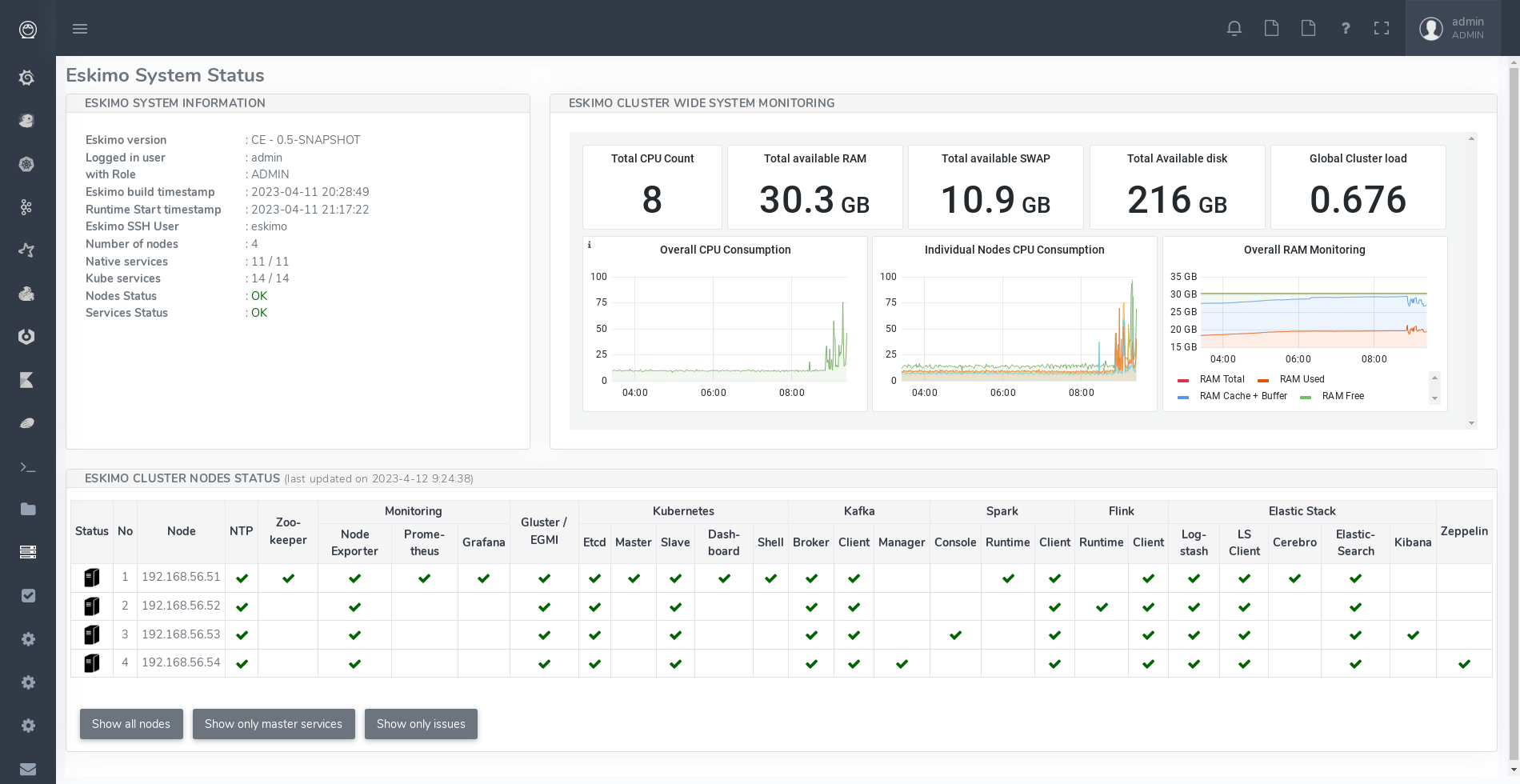Open the help question mark icon
The height and width of the screenshot is (784, 1520).
pyautogui.click(x=1346, y=29)
